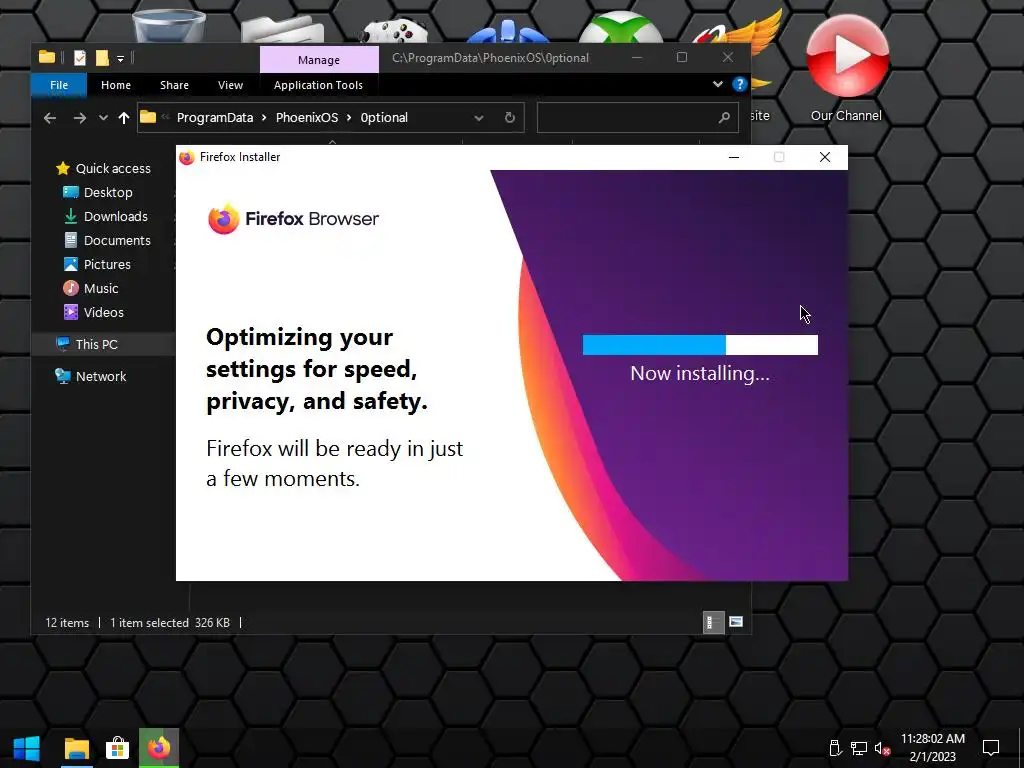Image resolution: width=1024 pixels, height=768 pixels.
Task: Click the Firefox installer taskbar icon
Action: [x=159, y=748]
